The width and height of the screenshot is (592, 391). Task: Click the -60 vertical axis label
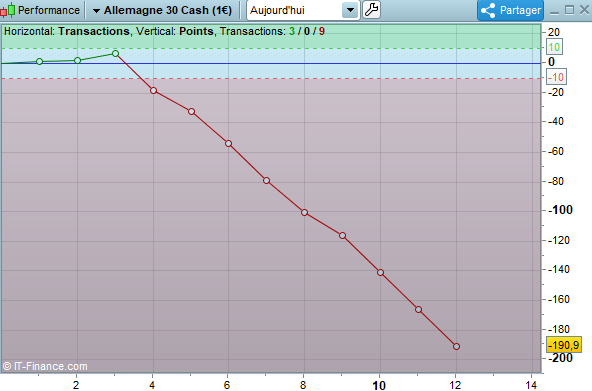pyautogui.click(x=556, y=151)
